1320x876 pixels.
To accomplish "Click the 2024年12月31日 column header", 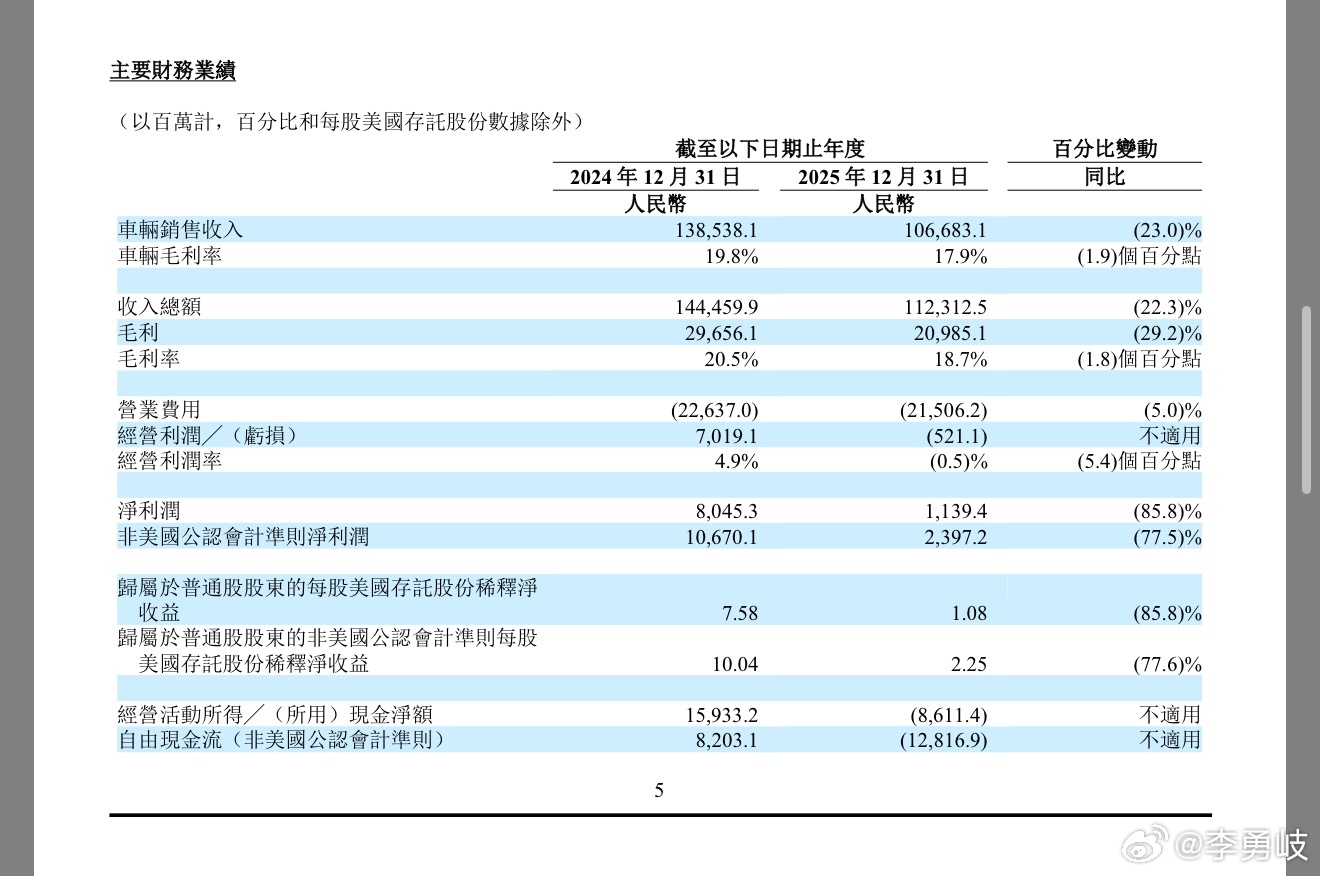I will click(x=656, y=178).
